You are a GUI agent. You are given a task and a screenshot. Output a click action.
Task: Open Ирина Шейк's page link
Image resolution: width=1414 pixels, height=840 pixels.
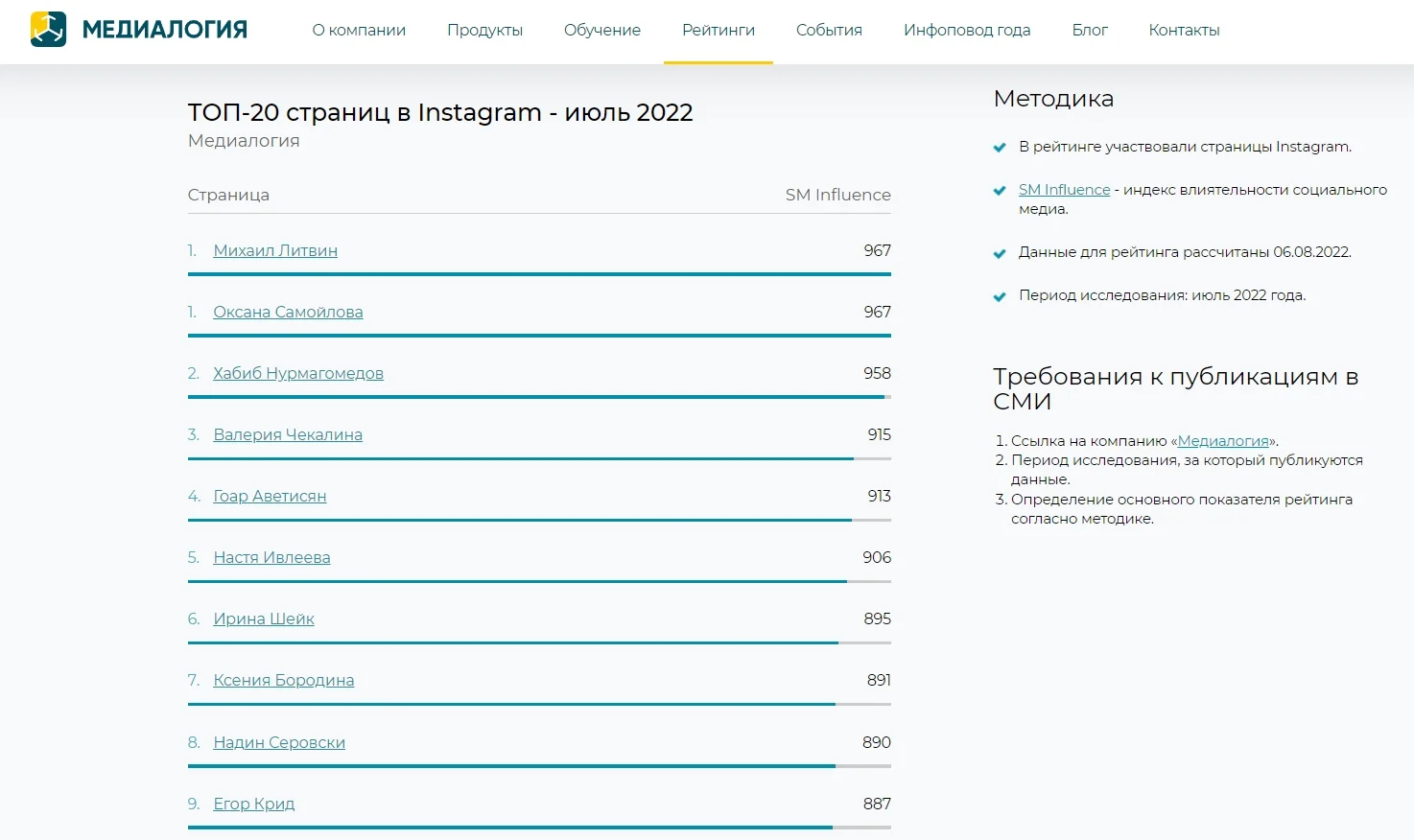(x=264, y=618)
